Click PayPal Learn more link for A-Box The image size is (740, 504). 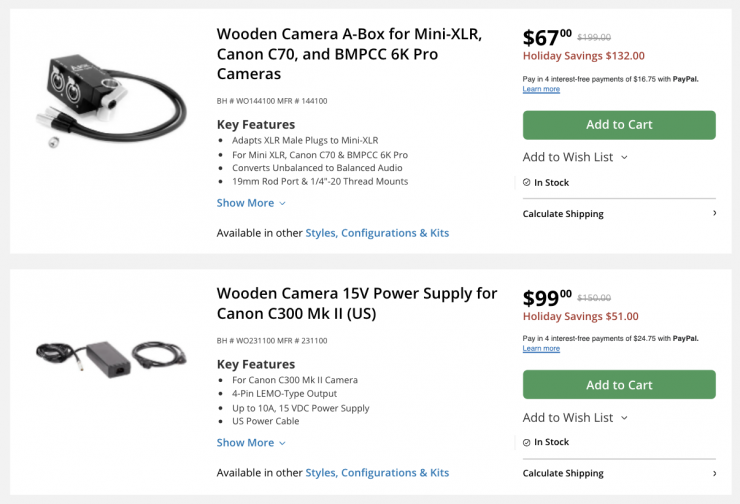(541, 89)
